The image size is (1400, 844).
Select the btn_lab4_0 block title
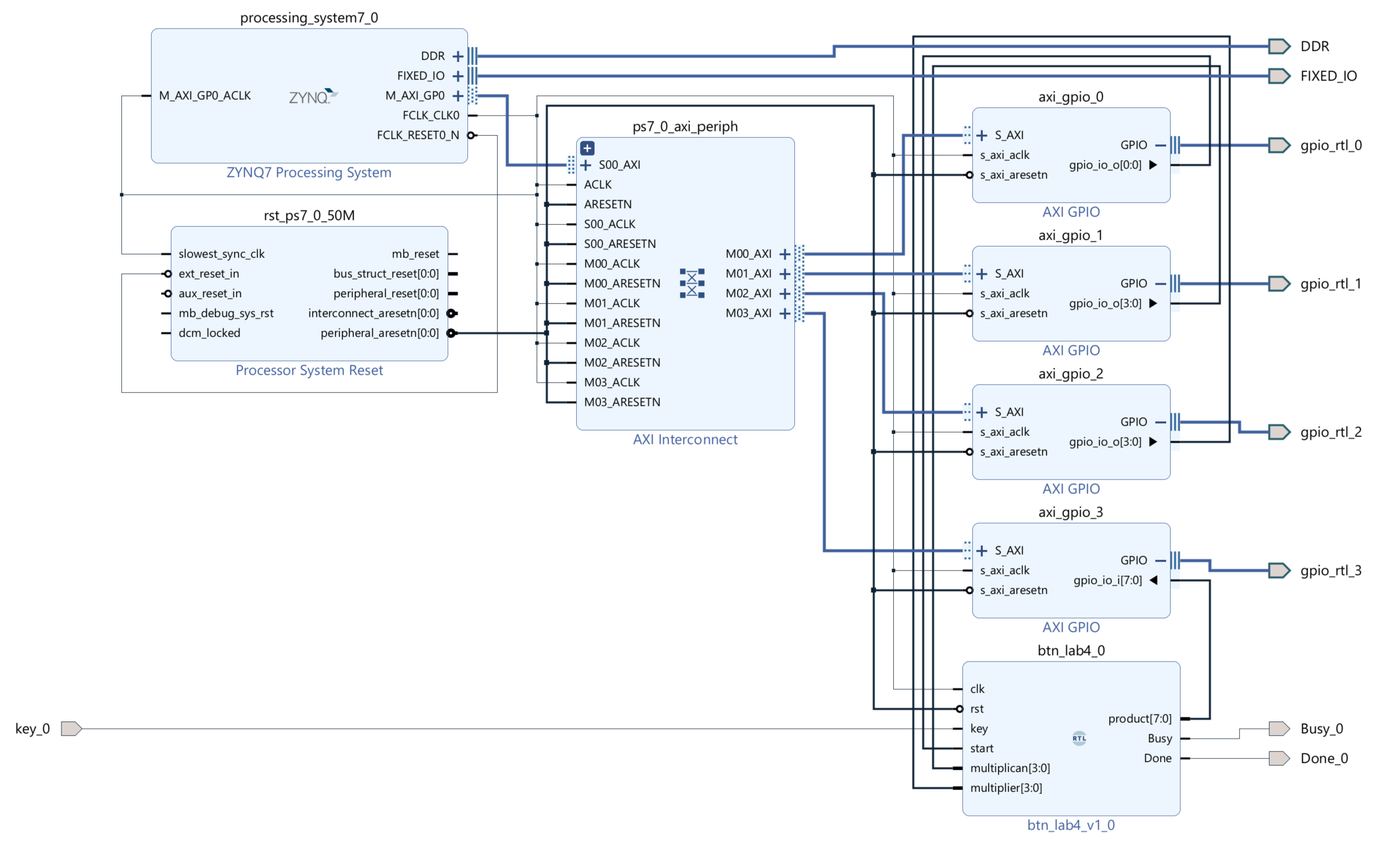point(1071,651)
